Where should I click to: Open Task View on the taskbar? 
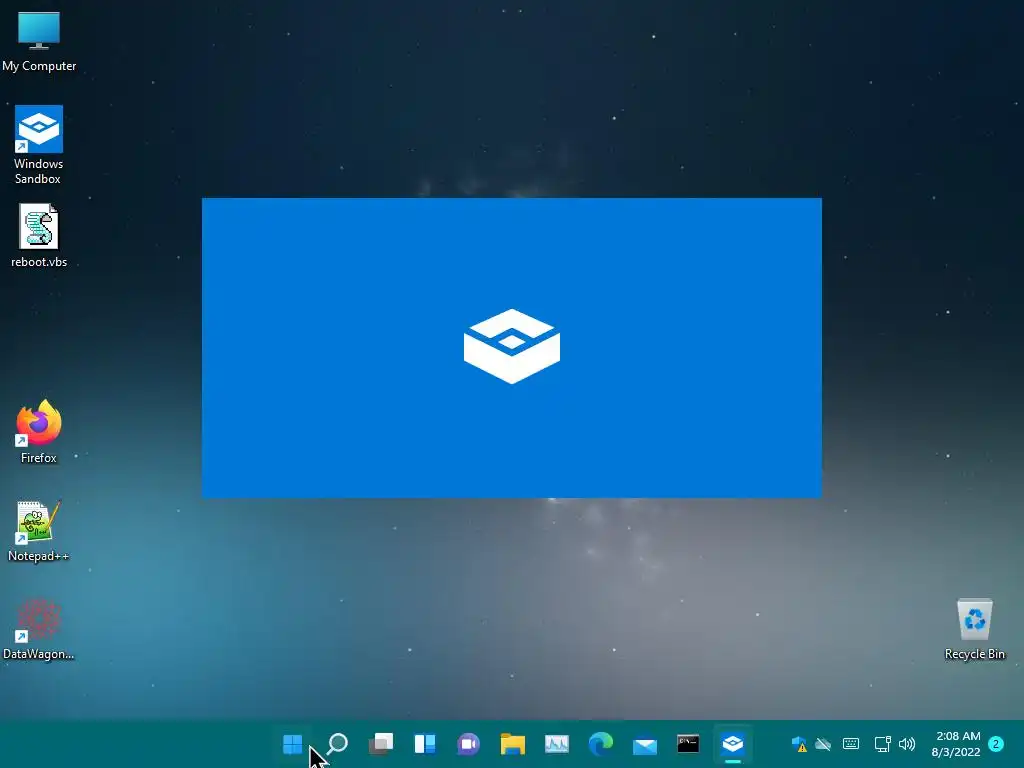(x=381, y=744)
